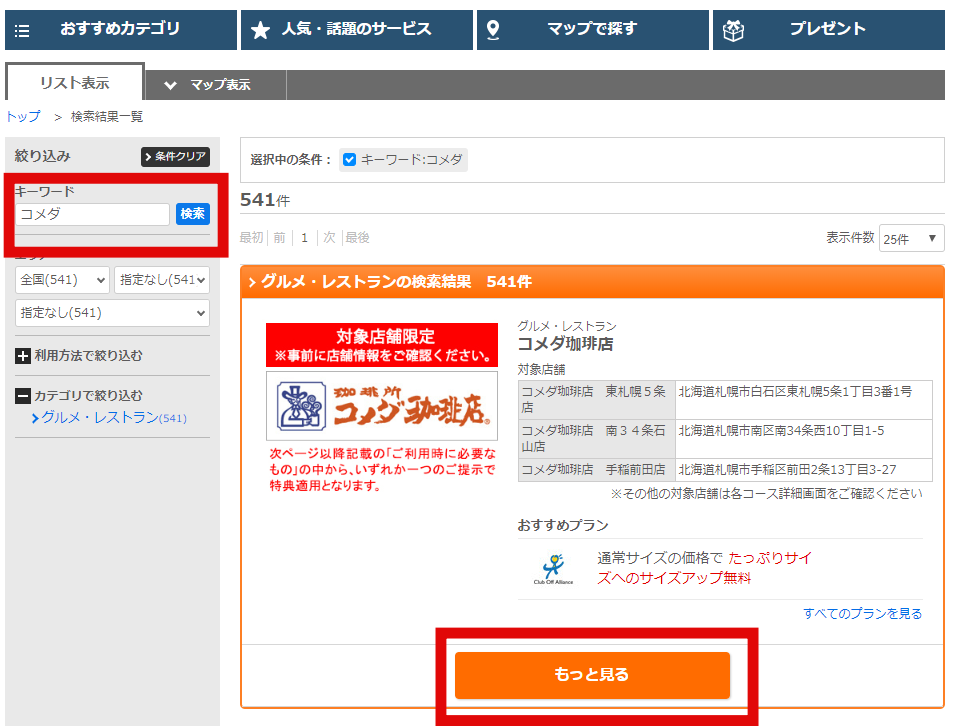The height and width of the screenshot is (726, 966).
Task: Open the lower wide 指定なし(541) dropdown
Action: (112, 313)
